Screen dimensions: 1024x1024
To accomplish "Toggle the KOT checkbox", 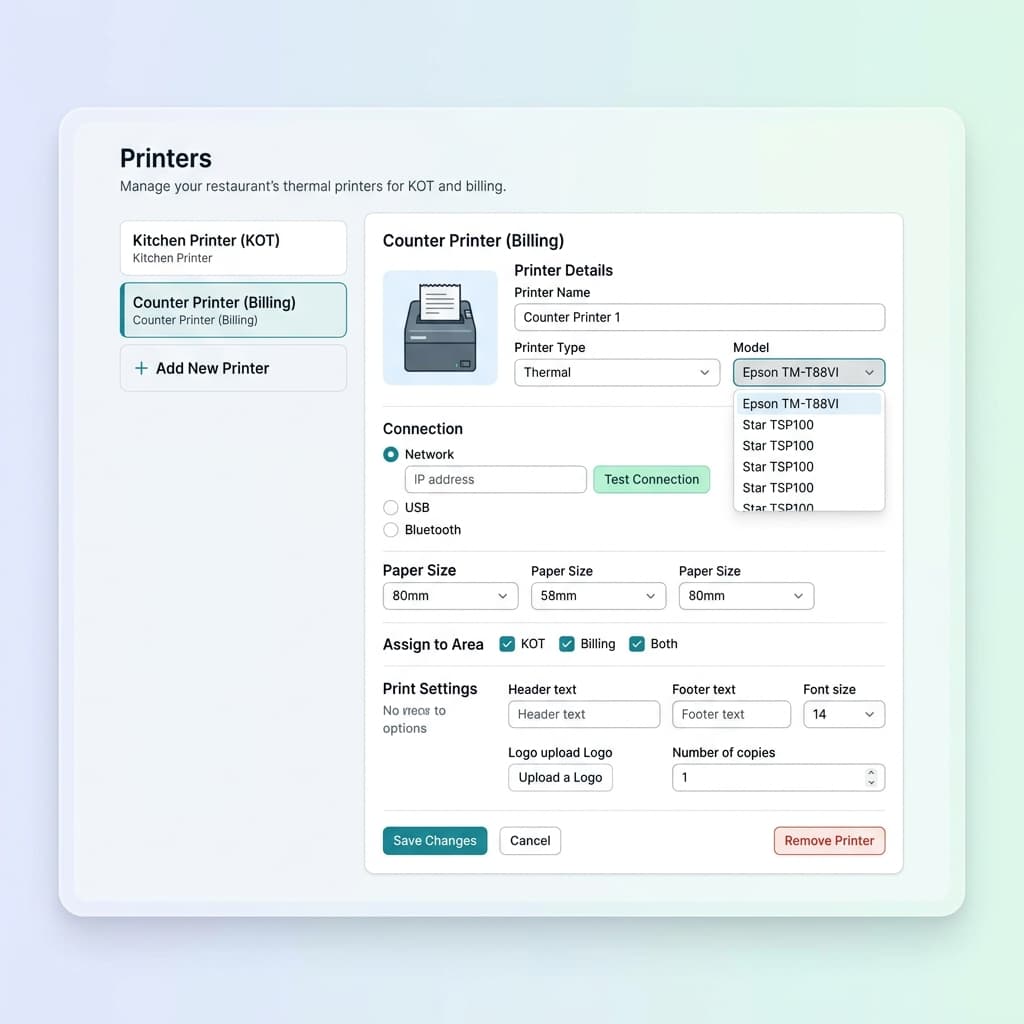I will pos(507,644).
